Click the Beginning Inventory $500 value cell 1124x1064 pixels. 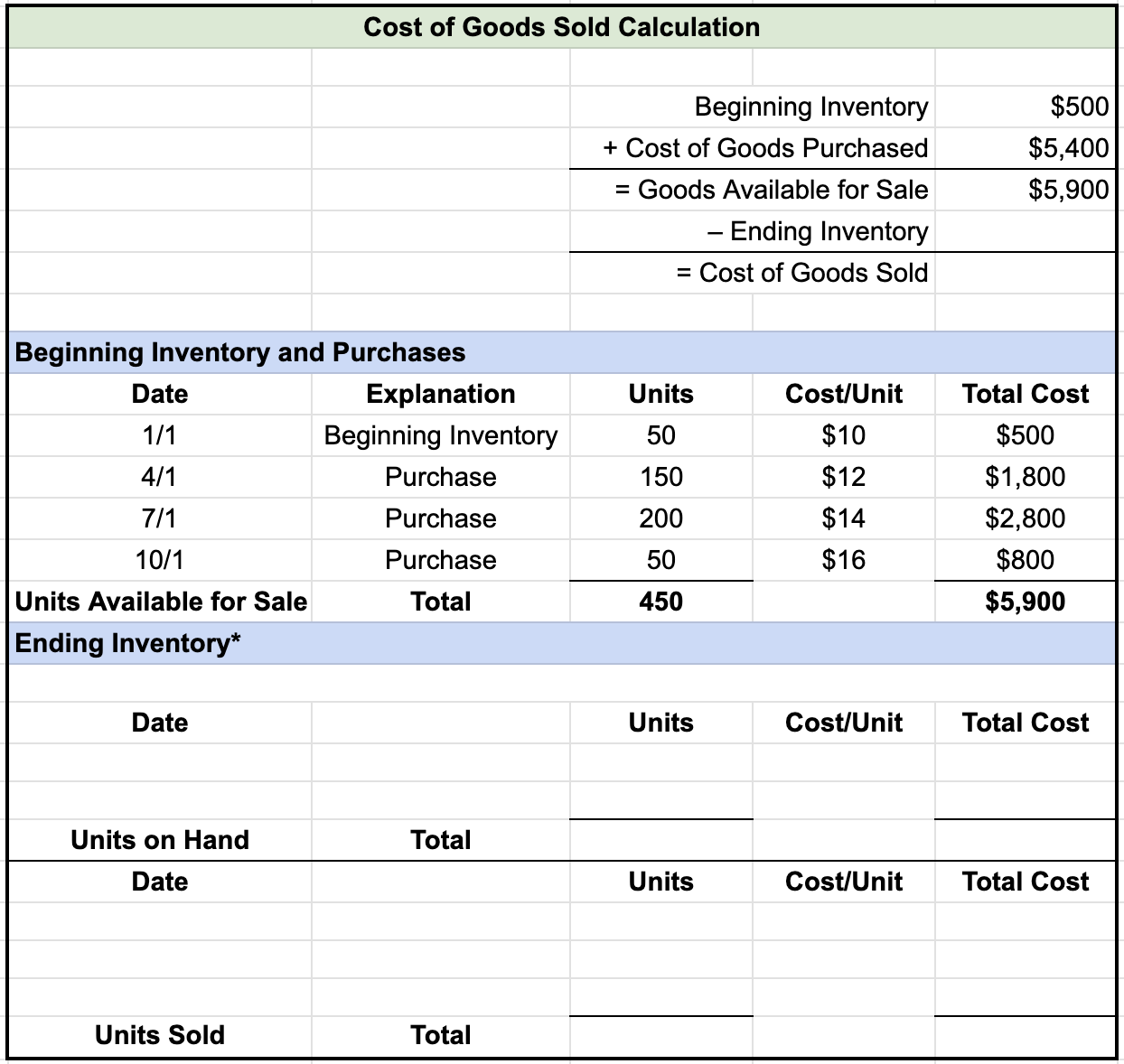click(x=1026, y=107)
